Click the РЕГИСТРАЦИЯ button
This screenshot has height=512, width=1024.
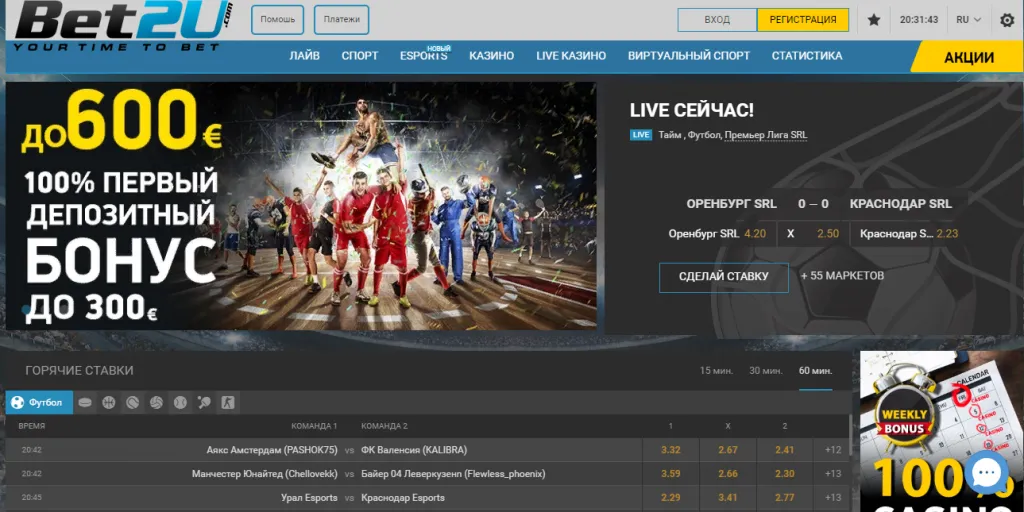point(803,20)
